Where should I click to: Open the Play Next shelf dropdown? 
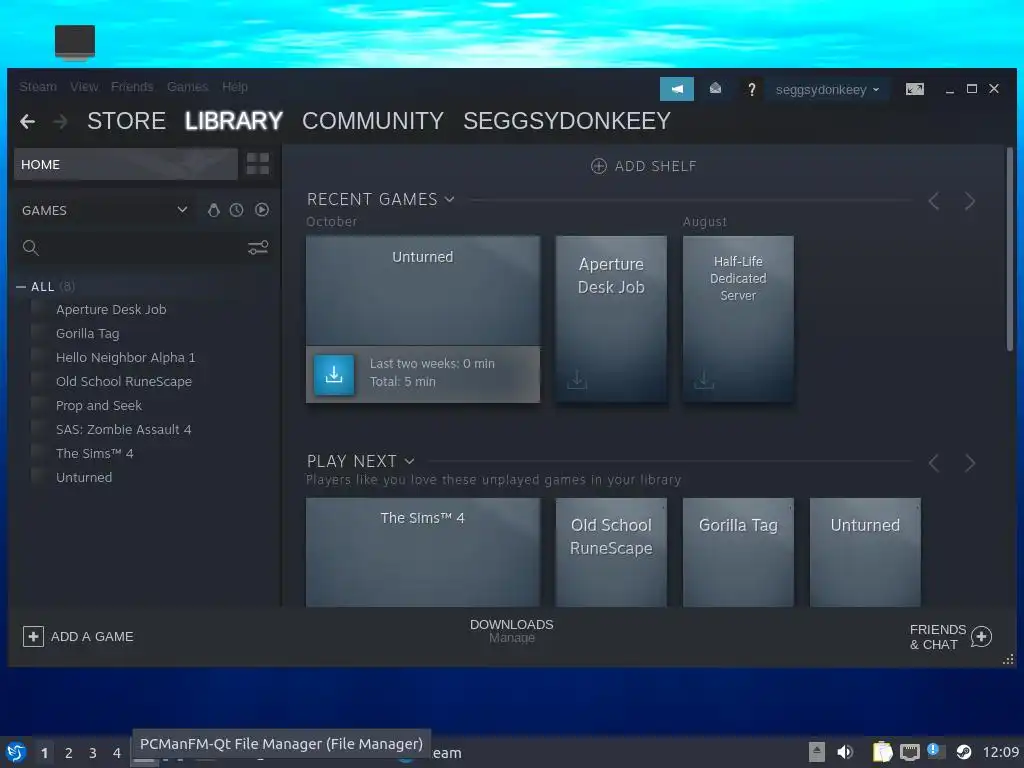pos(409,461)
